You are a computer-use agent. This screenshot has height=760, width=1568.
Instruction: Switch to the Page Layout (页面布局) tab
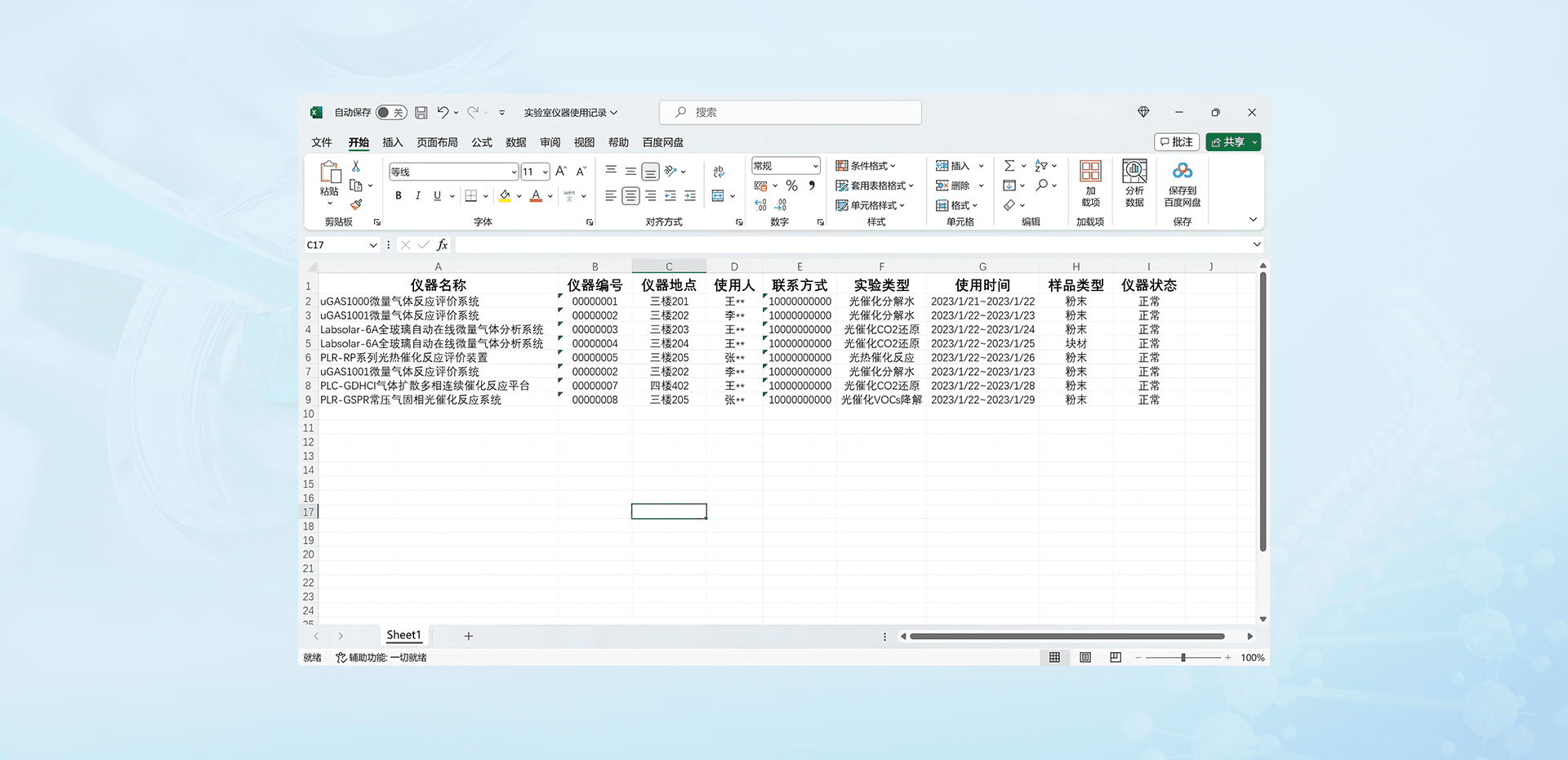coord(438,142)
